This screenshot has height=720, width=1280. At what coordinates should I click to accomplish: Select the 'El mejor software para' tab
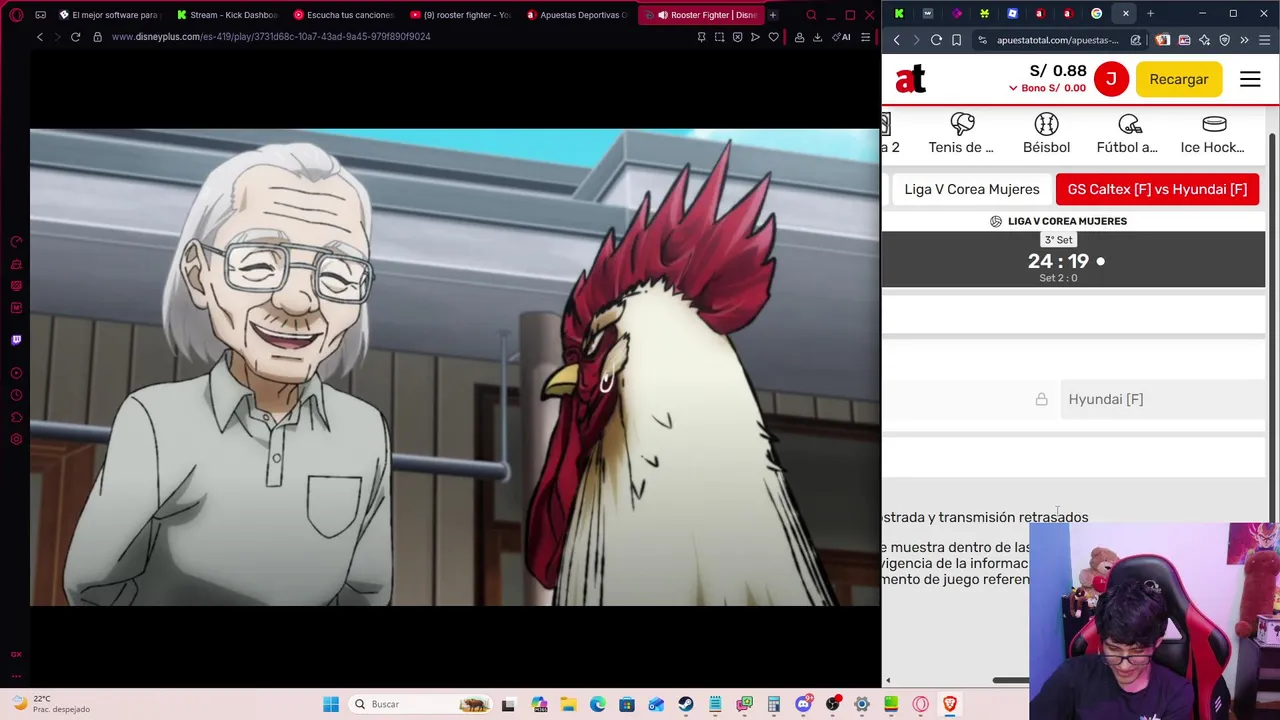tap(109, 15)
